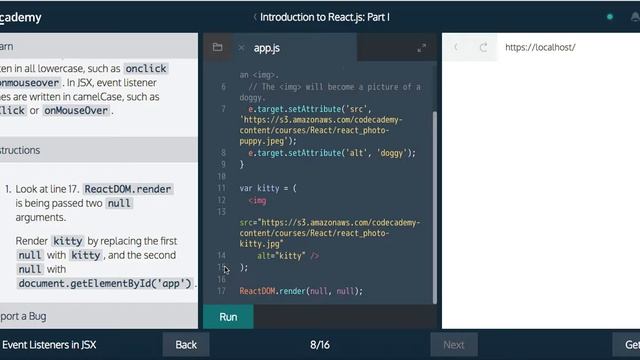640x360 pixels.
Task: Expand the code editor to fullscreen
Action: tap(422, 48)
